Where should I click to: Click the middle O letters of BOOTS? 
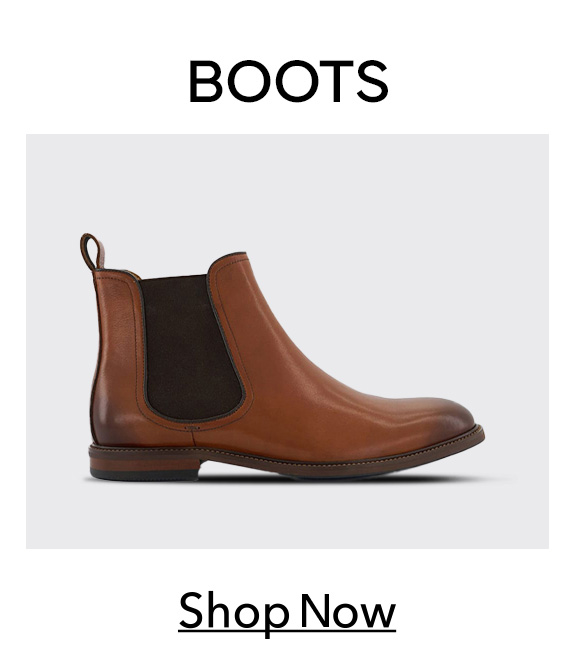273,81
